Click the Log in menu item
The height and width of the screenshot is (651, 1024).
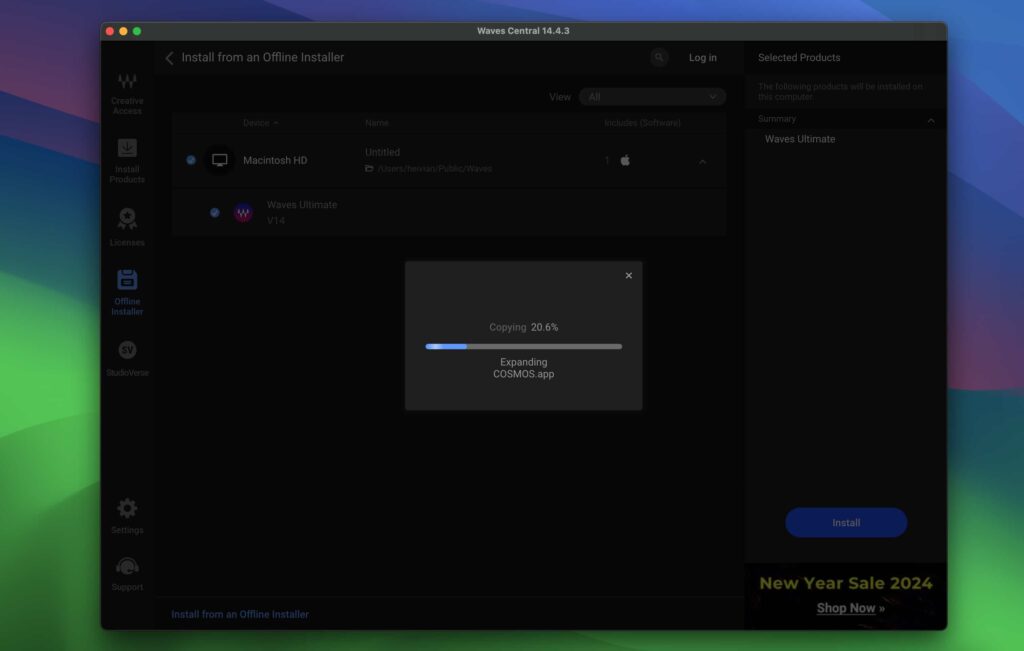702,57
